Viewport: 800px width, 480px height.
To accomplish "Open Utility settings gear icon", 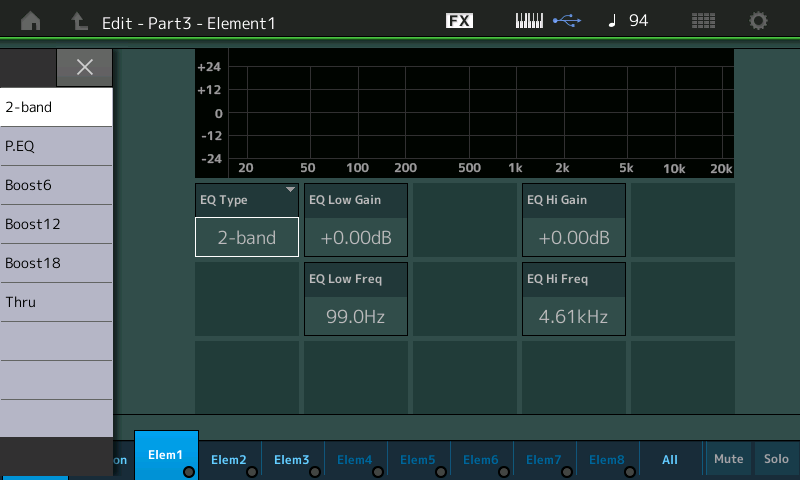I will click(758, 21).
